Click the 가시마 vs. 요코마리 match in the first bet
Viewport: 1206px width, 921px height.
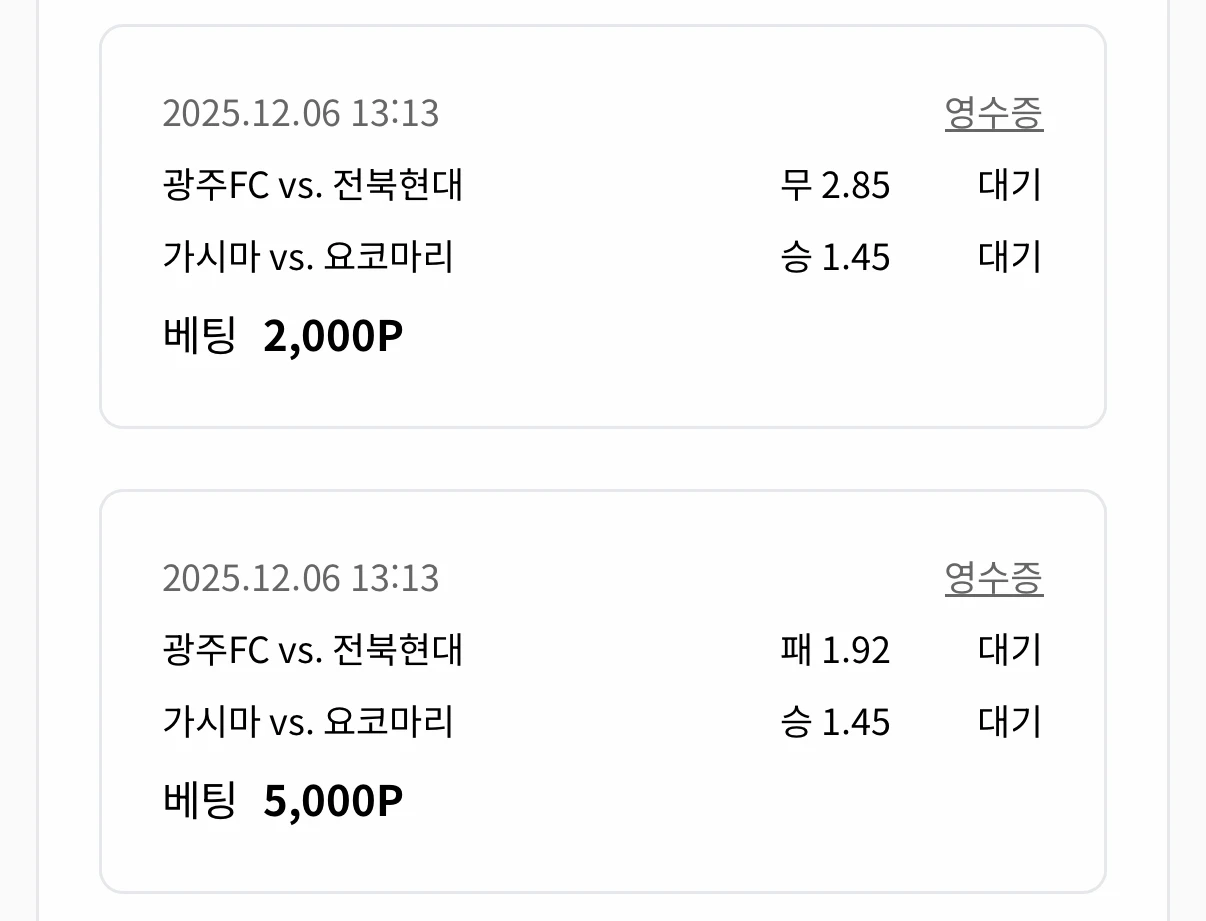tap(305, 257)
